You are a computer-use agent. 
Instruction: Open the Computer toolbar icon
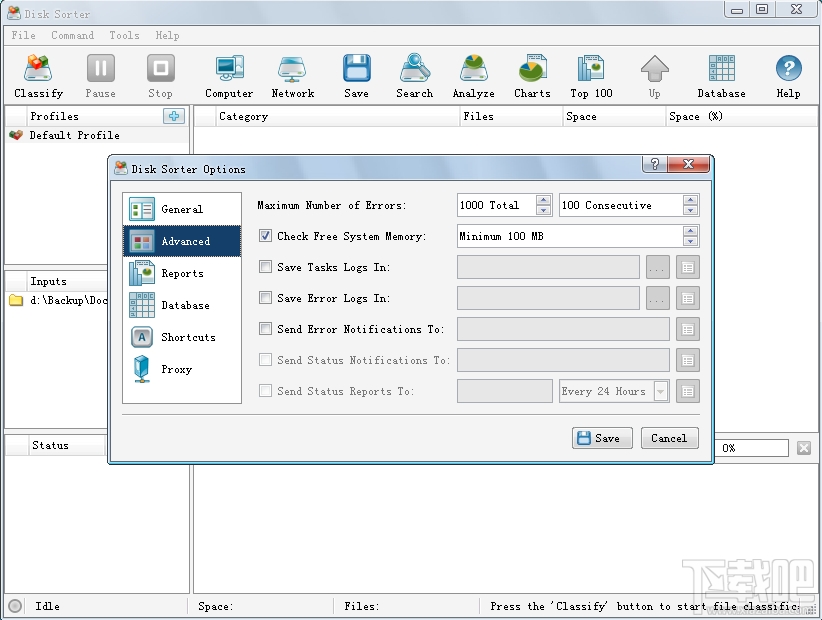[229, 77]
